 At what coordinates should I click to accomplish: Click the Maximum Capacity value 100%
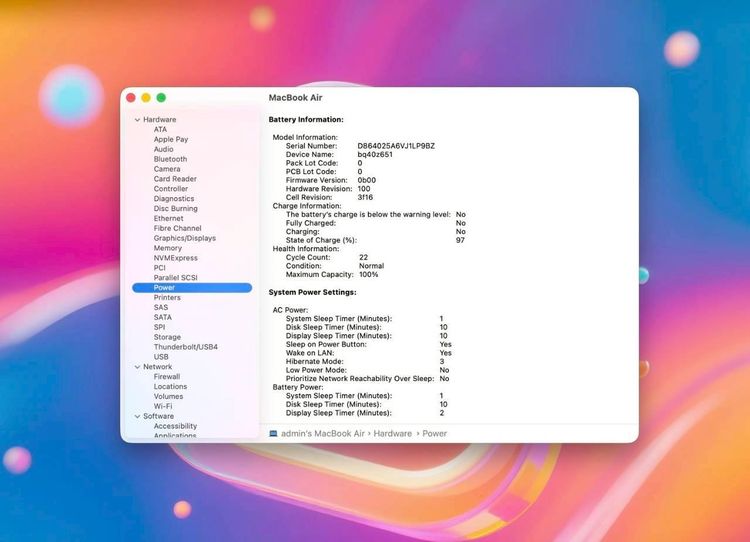pyautogui.click(x=369, y=275)
